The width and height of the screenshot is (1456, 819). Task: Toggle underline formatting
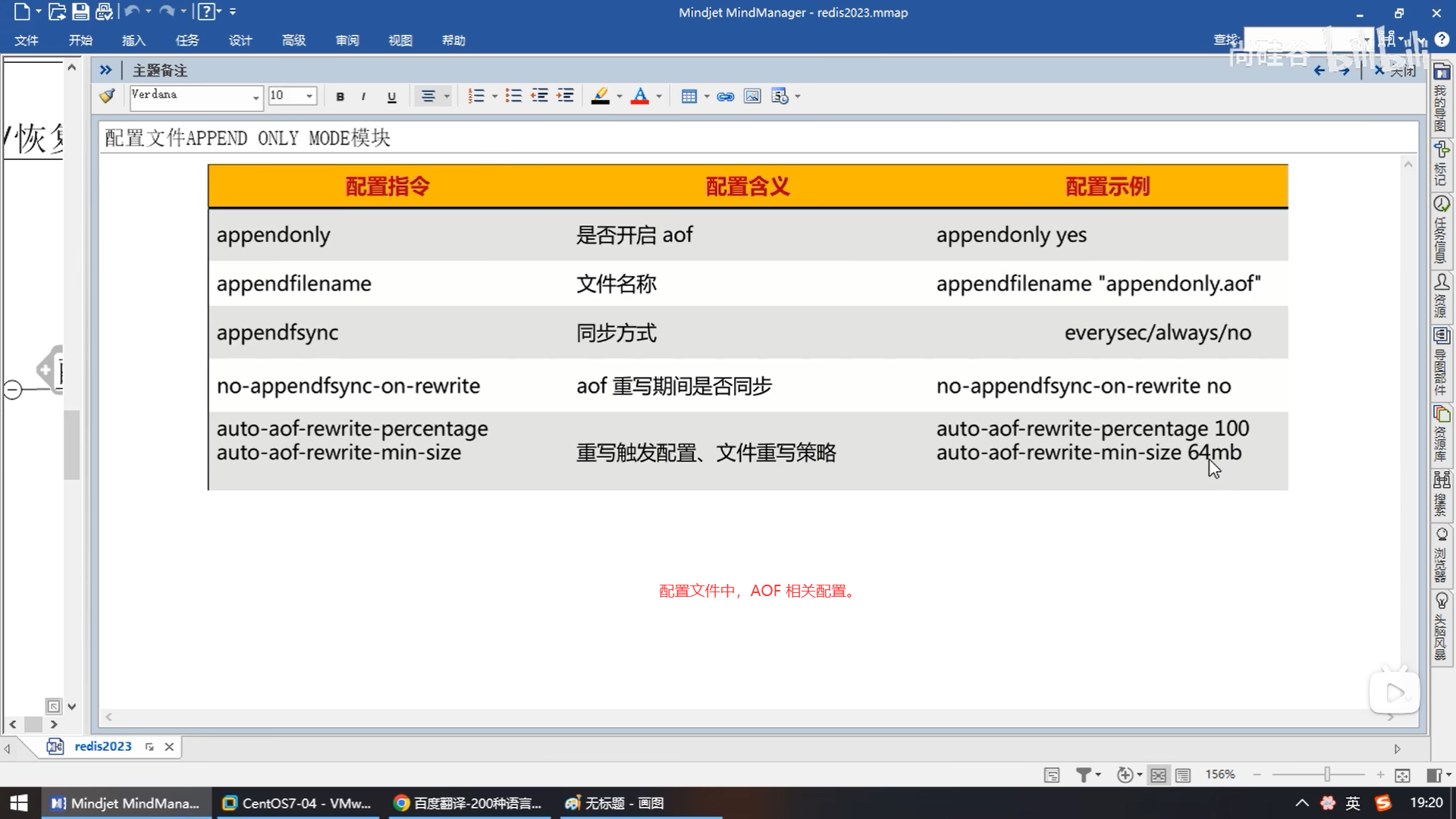click(x=391, y=96)
